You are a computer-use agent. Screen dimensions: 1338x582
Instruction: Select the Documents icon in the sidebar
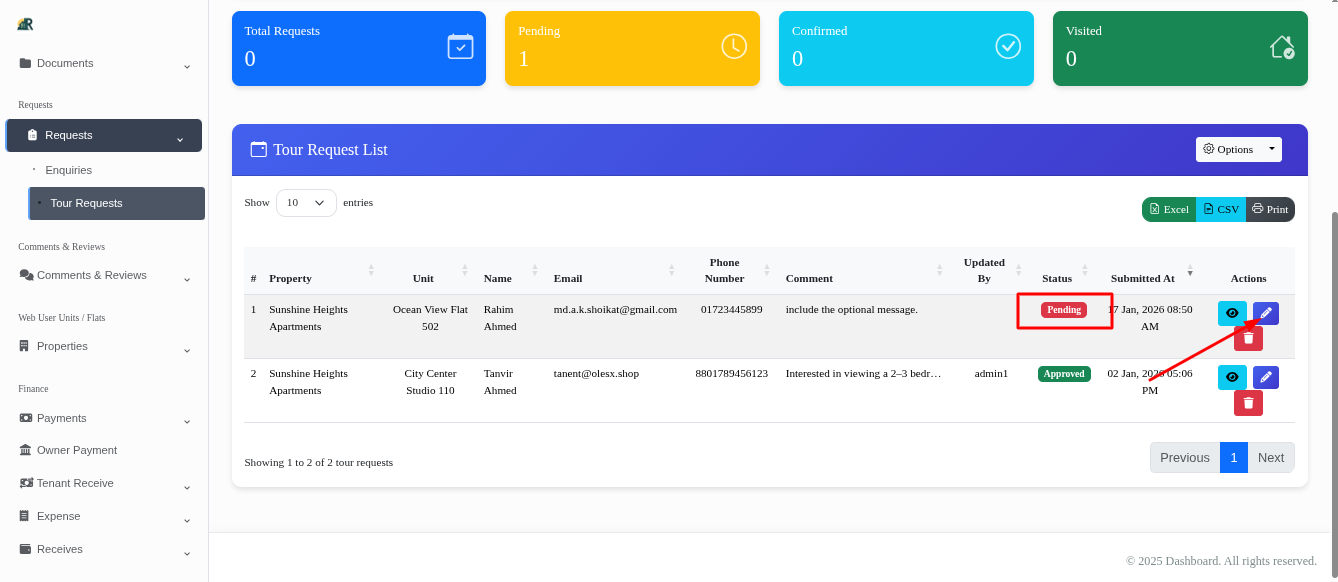click(24, 63)
